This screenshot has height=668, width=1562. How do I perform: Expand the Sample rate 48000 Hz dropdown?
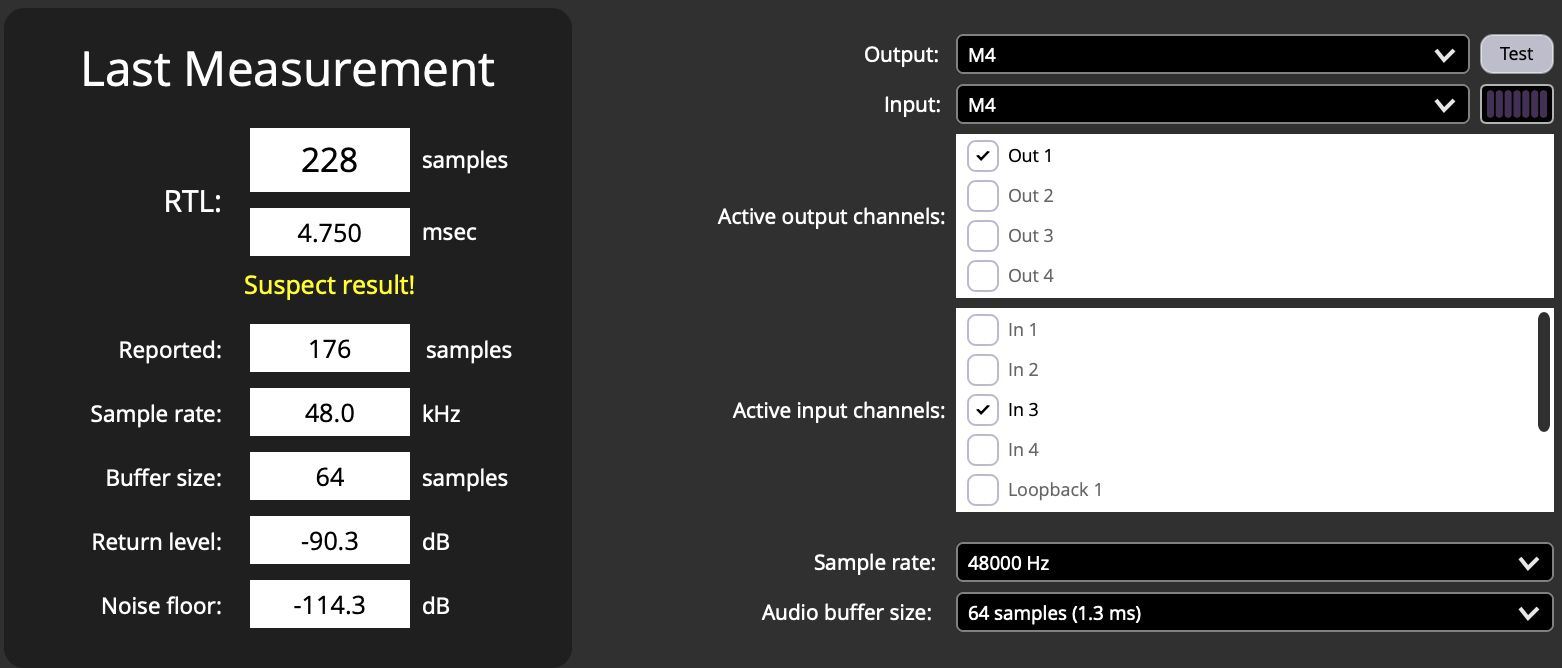[1254, 563]
